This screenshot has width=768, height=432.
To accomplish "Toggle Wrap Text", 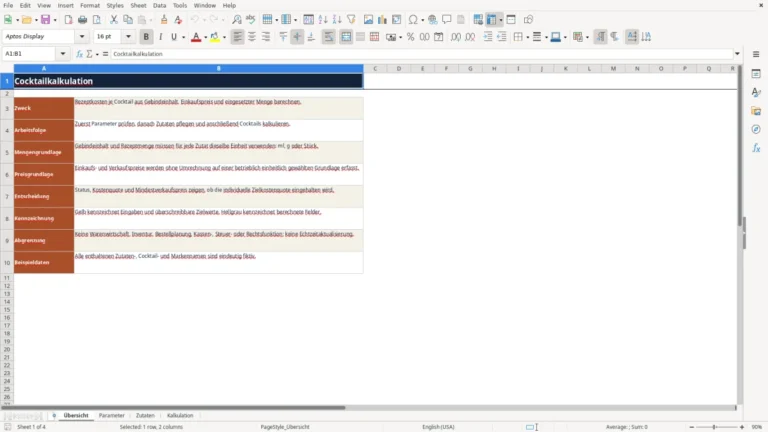I will coord(329,37).
